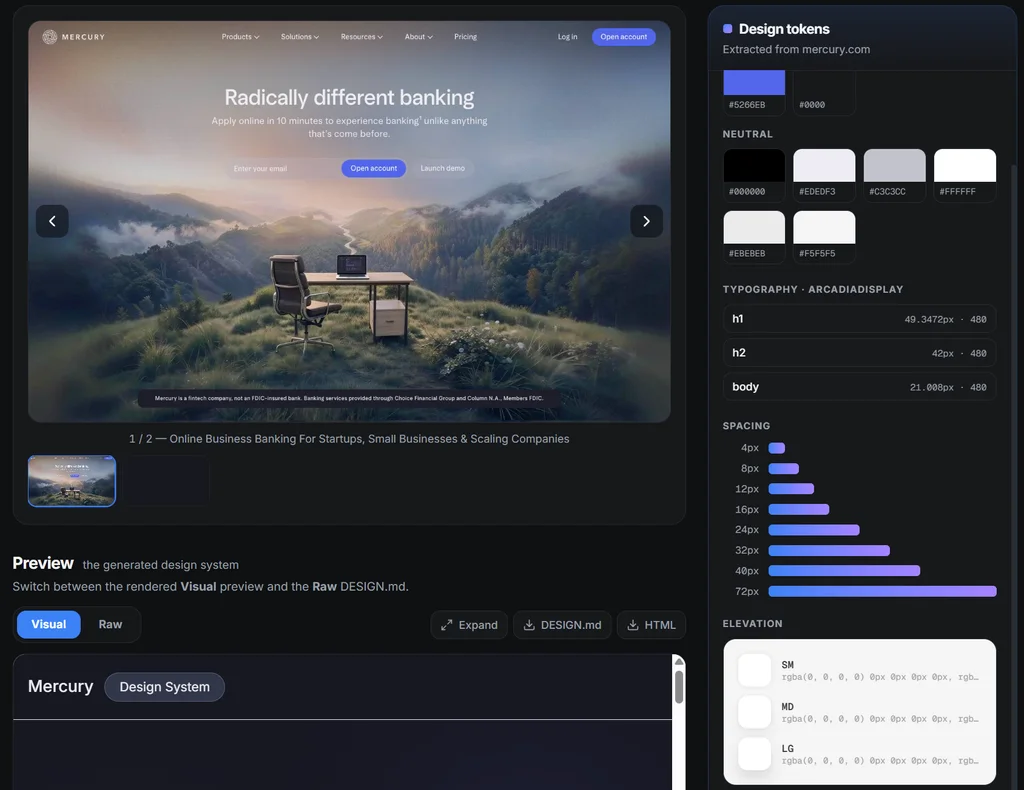Click the preview panel scrollbar thumb
The image size is (1024, 790).
tap(679, 687)
